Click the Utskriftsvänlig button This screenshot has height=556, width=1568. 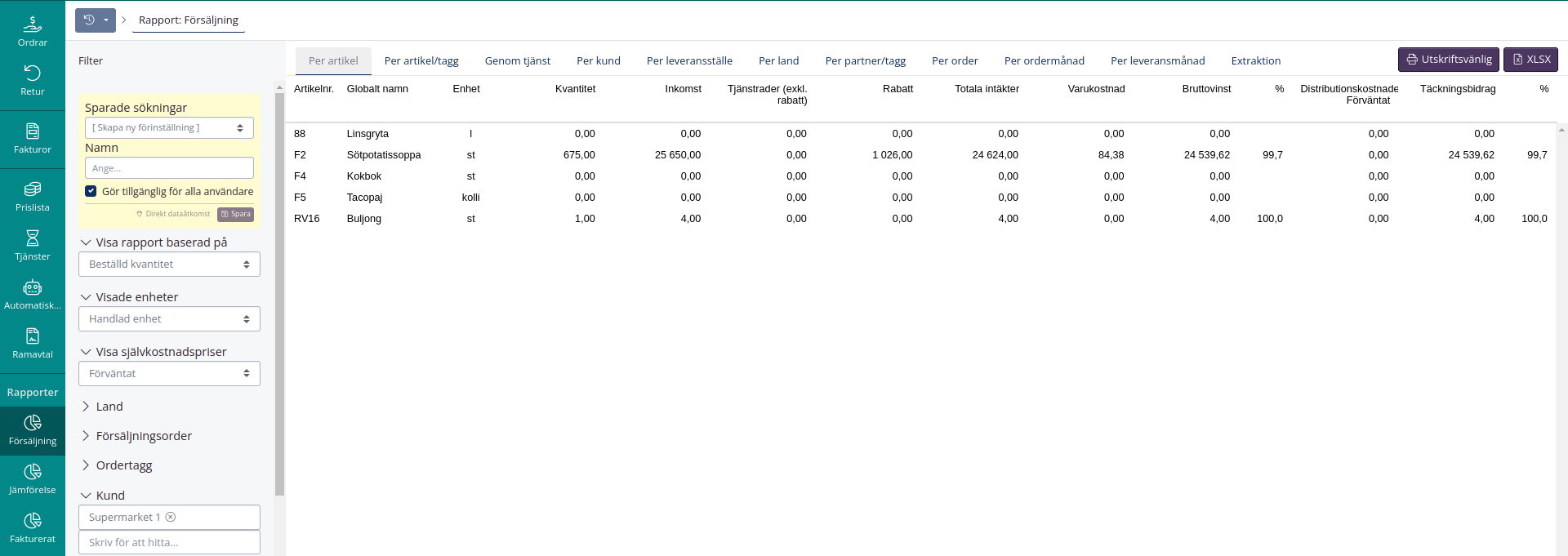coord(1448,60)
